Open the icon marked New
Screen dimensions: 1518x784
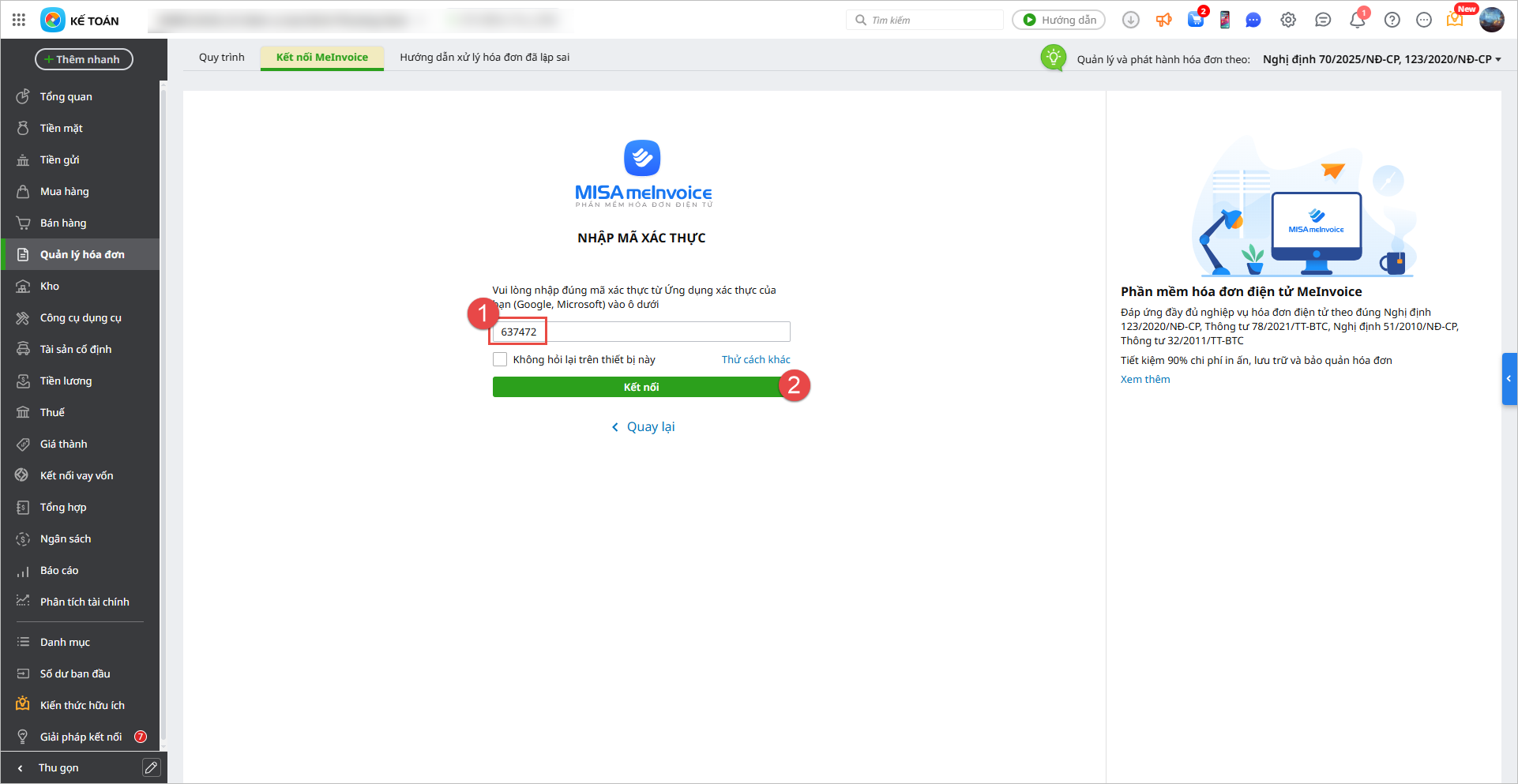pyautogui.click(x=1456, y=19)
